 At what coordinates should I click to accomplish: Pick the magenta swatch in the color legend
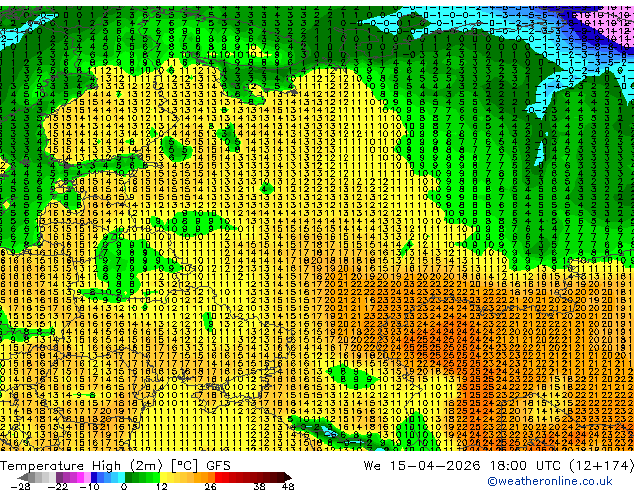(80, 477)
